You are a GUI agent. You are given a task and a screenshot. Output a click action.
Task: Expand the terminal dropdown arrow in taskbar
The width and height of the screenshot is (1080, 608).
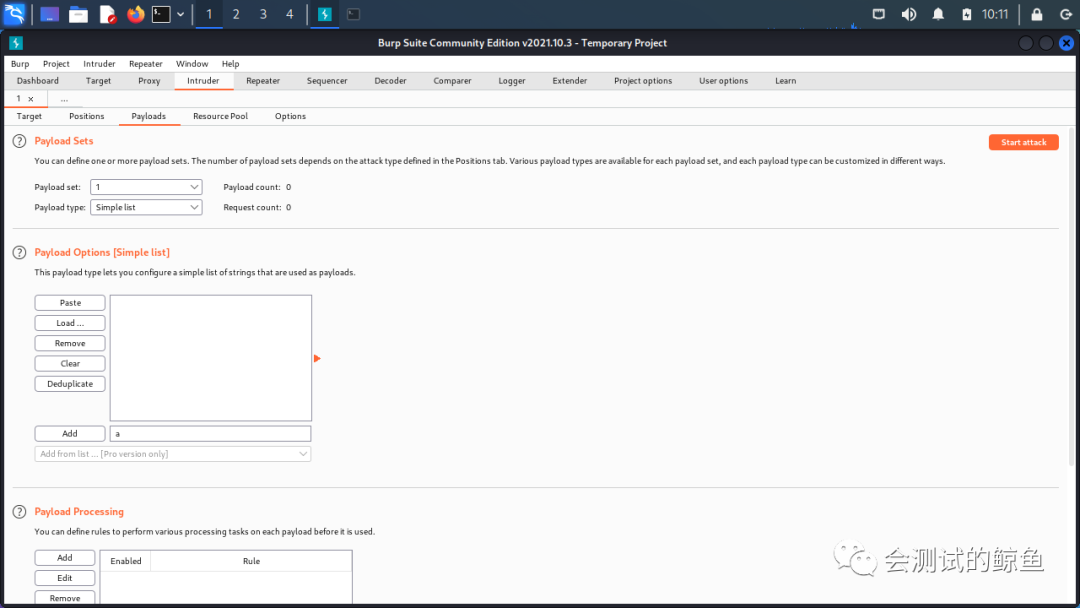[x=180, y=14]
